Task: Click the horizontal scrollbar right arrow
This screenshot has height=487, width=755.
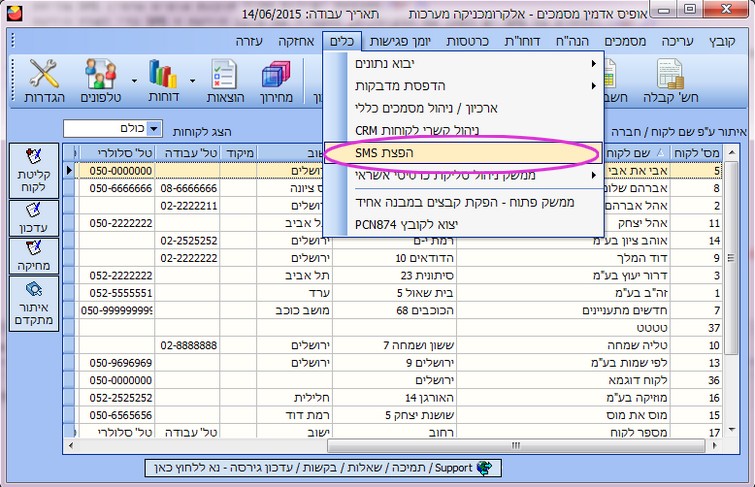Action: [x=715, y=446]
